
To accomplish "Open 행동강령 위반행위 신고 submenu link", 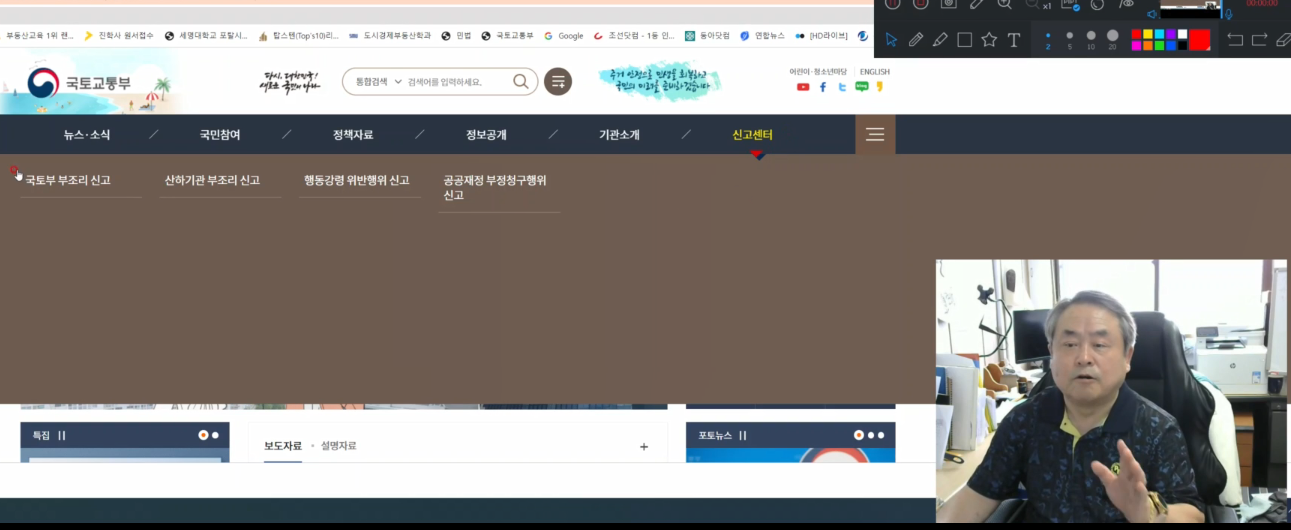I will [357, 181].
